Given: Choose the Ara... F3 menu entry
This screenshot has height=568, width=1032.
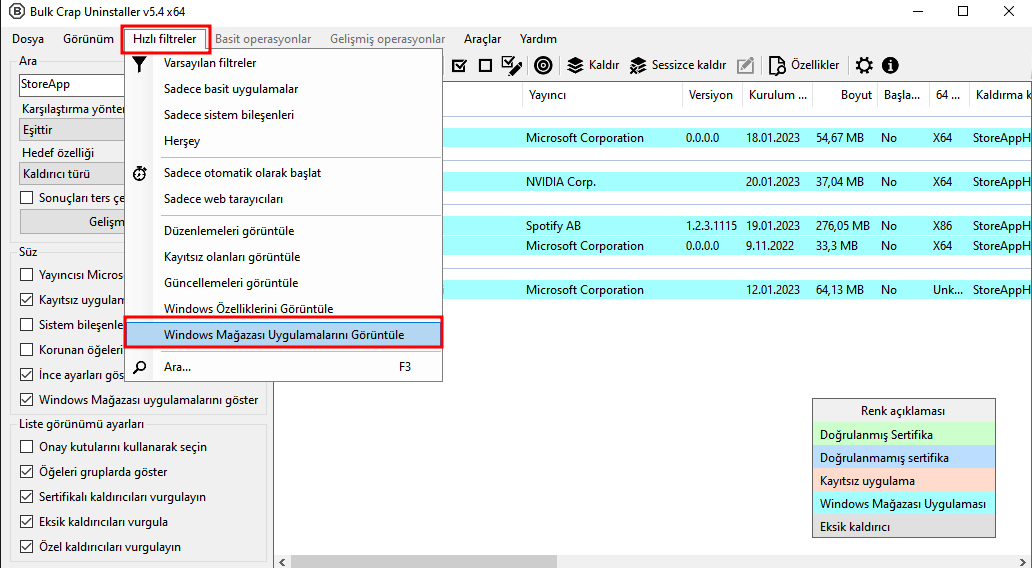Looking at the screenshot, I should [x=283, y=367].
